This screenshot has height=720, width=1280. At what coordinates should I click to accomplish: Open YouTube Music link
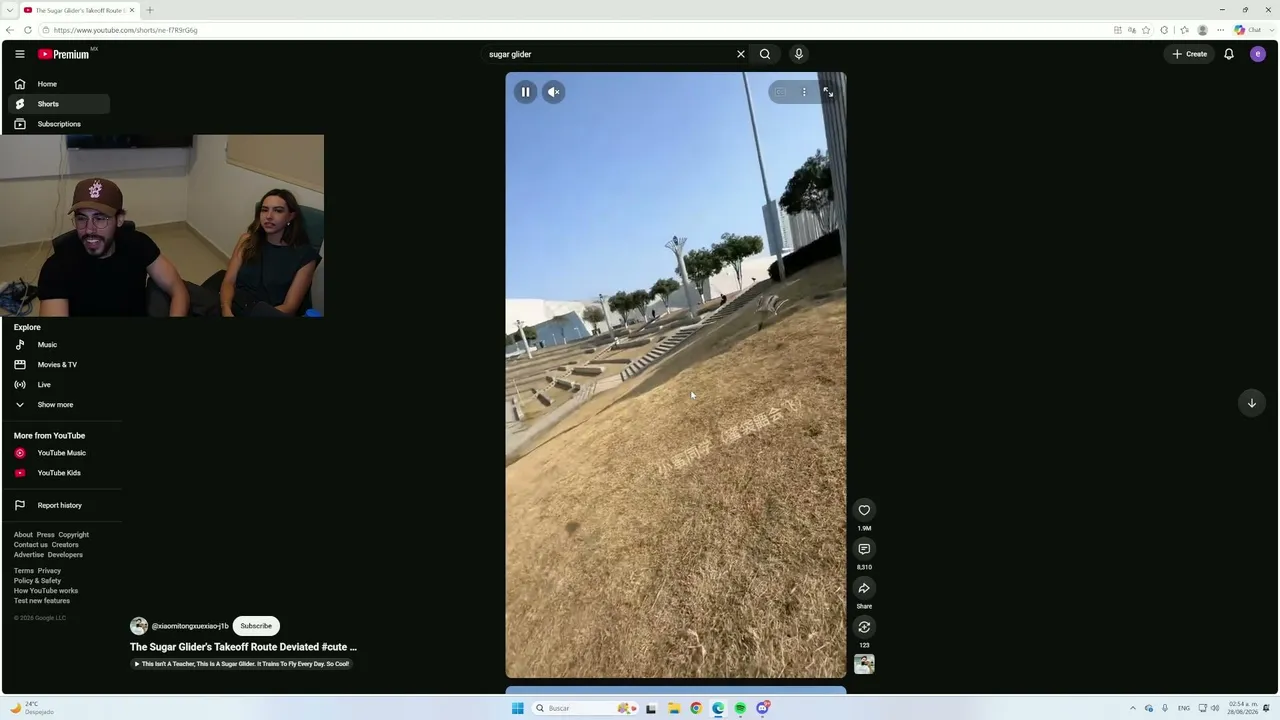pyautogui.click(x=59, y=453)
